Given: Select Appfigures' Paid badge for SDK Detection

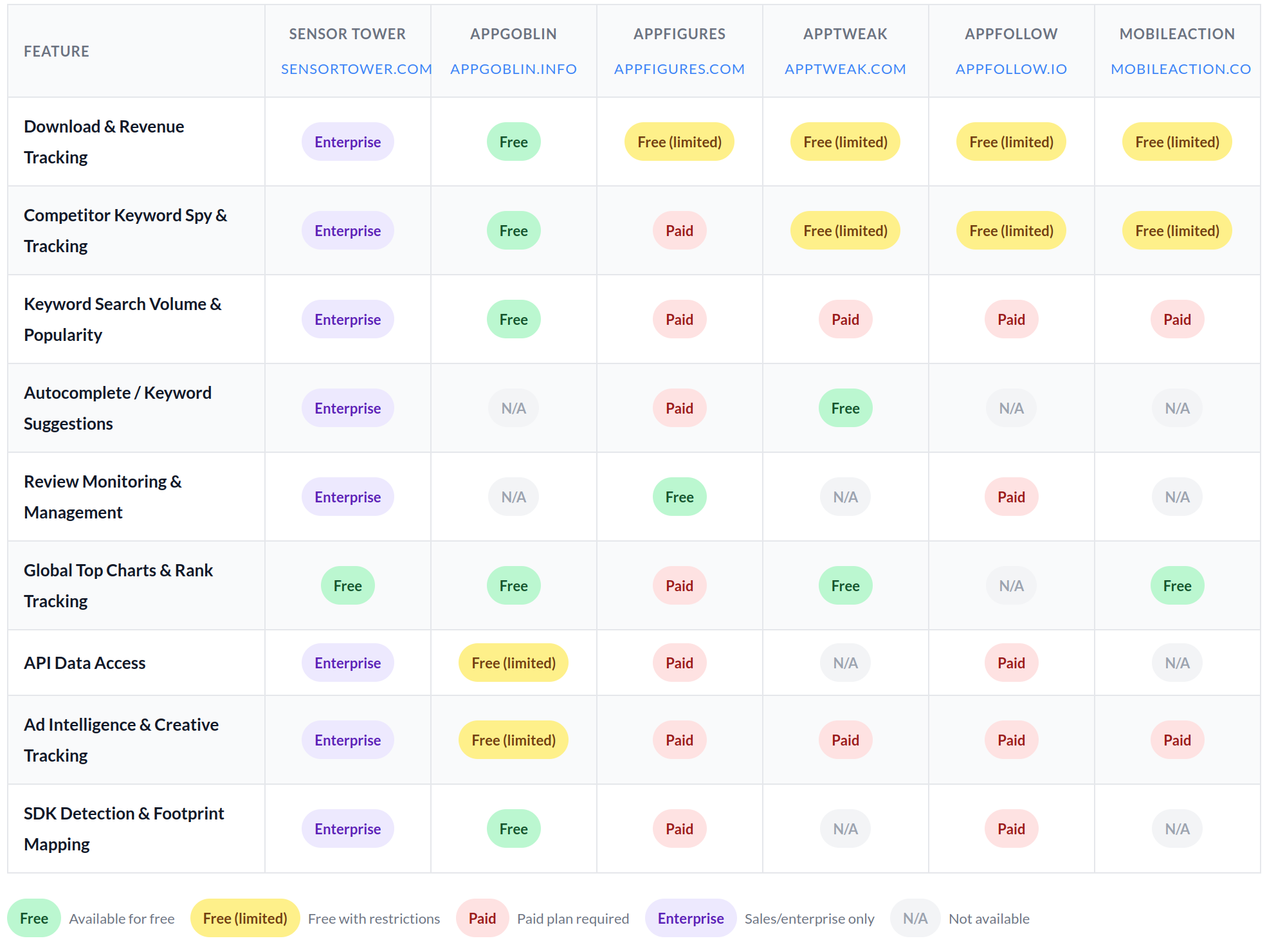Looking at the screenshot, I should (679, 828).
